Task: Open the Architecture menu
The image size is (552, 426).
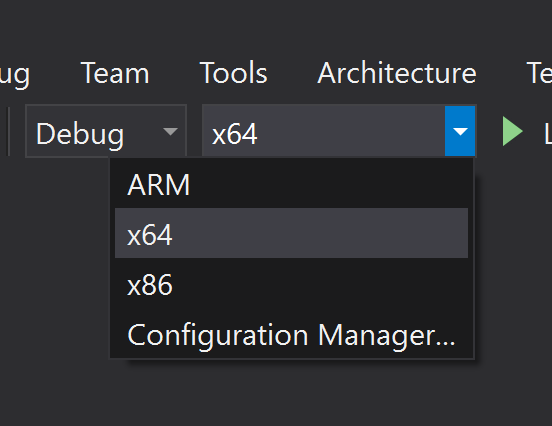Action: tap(397, 73)
